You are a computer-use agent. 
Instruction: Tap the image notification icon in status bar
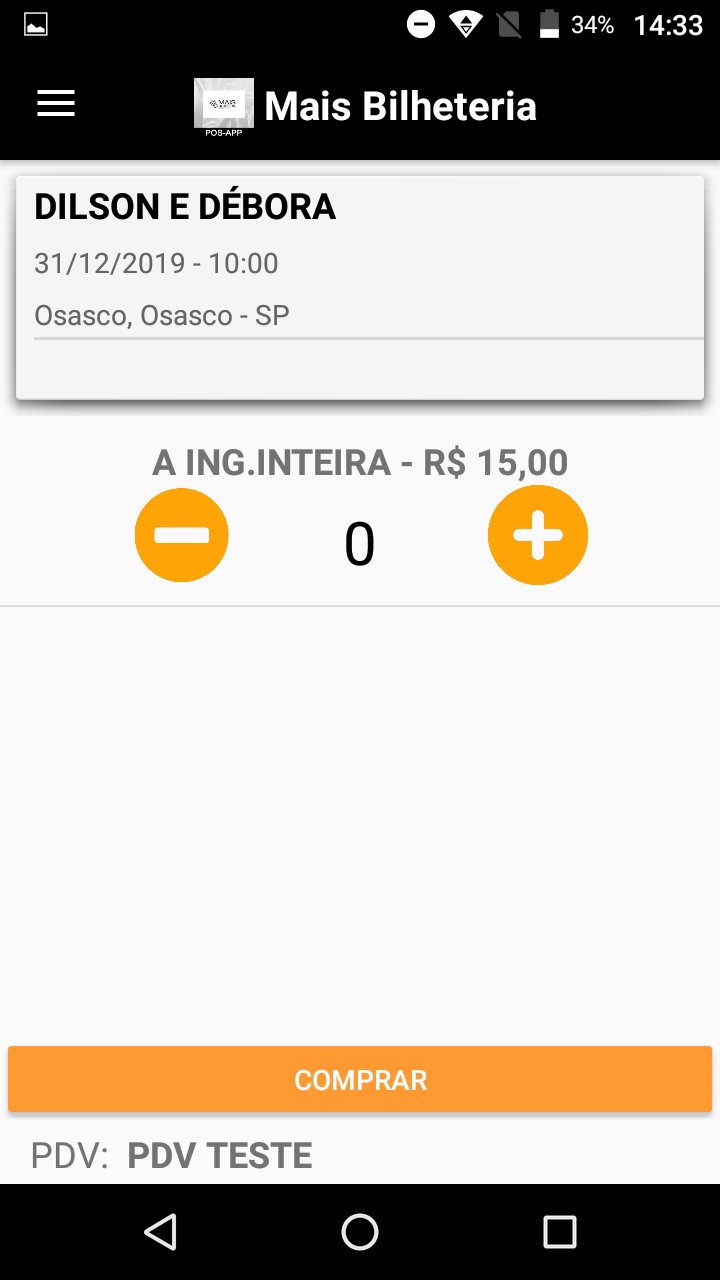pyautogui.click(x=36, y=25)
